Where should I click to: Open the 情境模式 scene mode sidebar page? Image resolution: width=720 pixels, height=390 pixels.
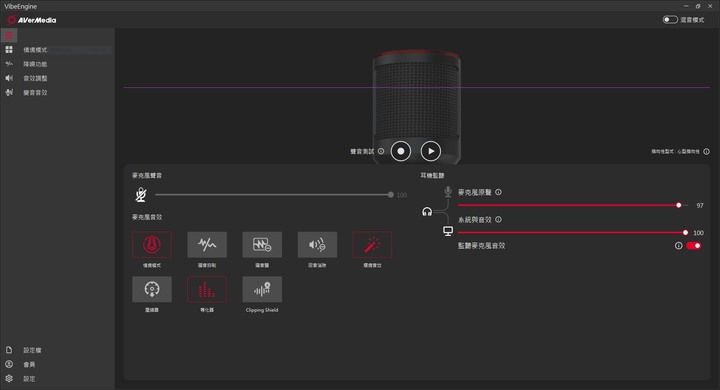click(x=57, y=50)
